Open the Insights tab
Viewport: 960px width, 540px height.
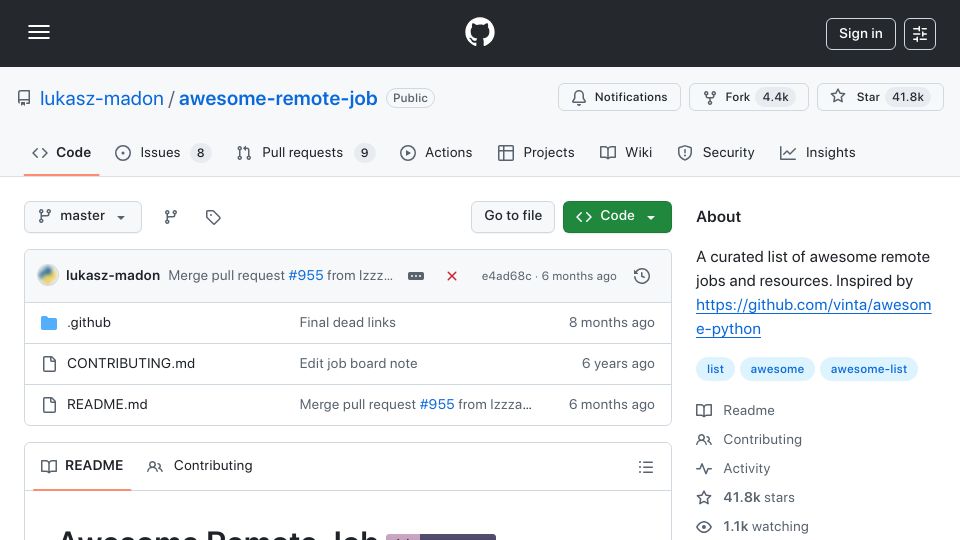point(817,152)
